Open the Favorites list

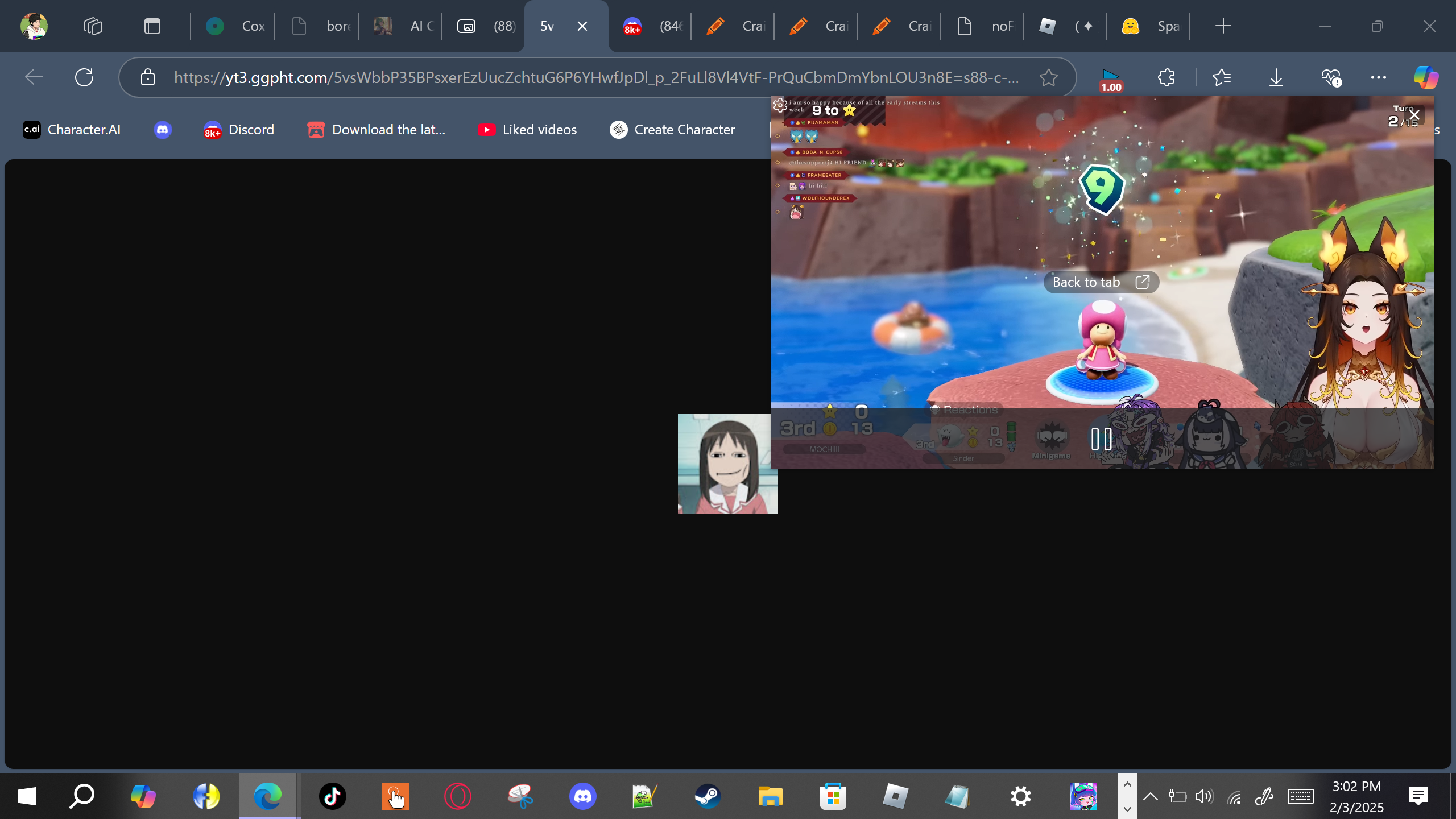[1222, 77]
